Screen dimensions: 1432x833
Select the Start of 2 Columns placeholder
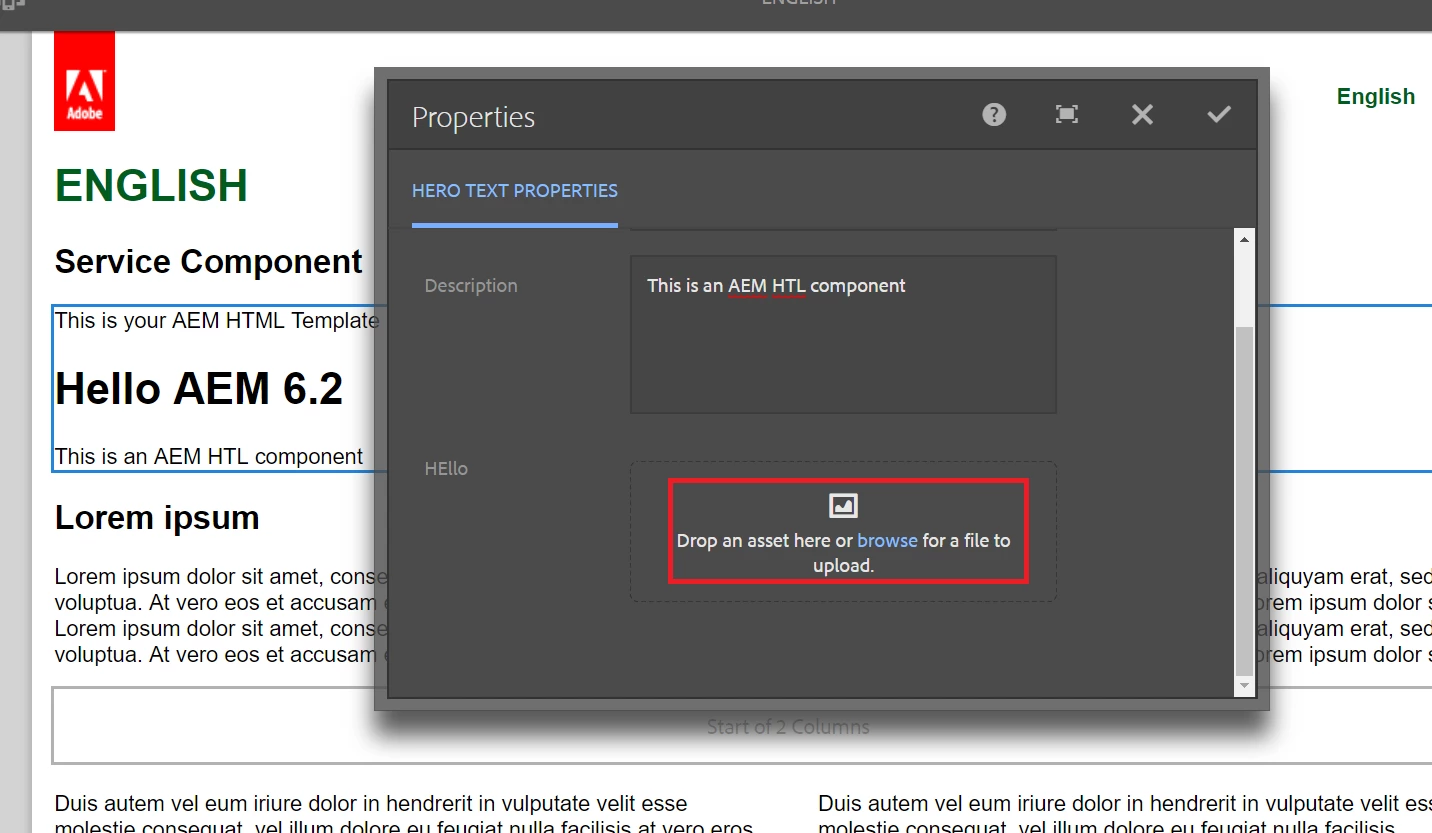(x=742, y=726)
